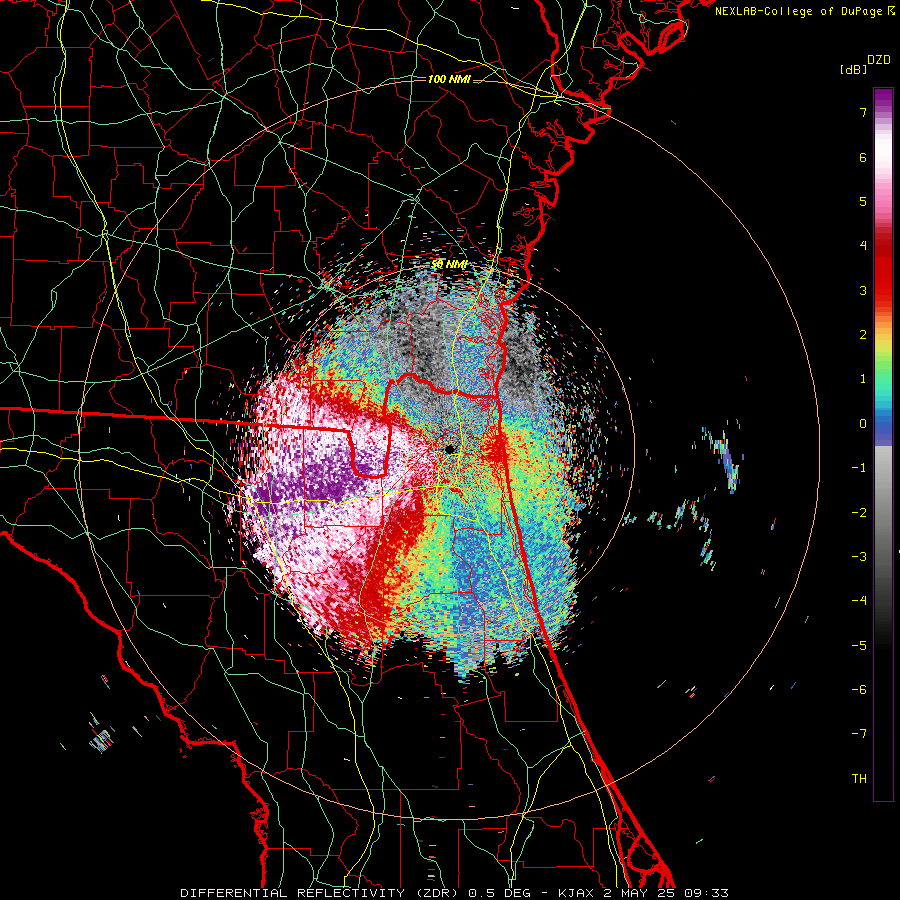The image size is (900, 900).
Task: Click the -1 value on the color scale
Action: [x=859, y=468]
